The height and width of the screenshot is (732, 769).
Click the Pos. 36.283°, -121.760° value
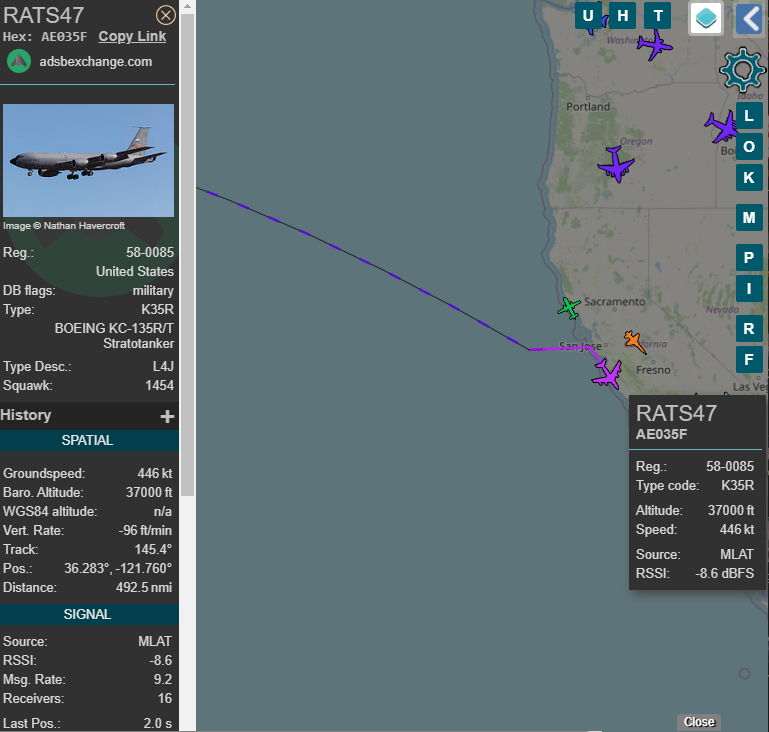pyautogui.click(x=118, y=569)
